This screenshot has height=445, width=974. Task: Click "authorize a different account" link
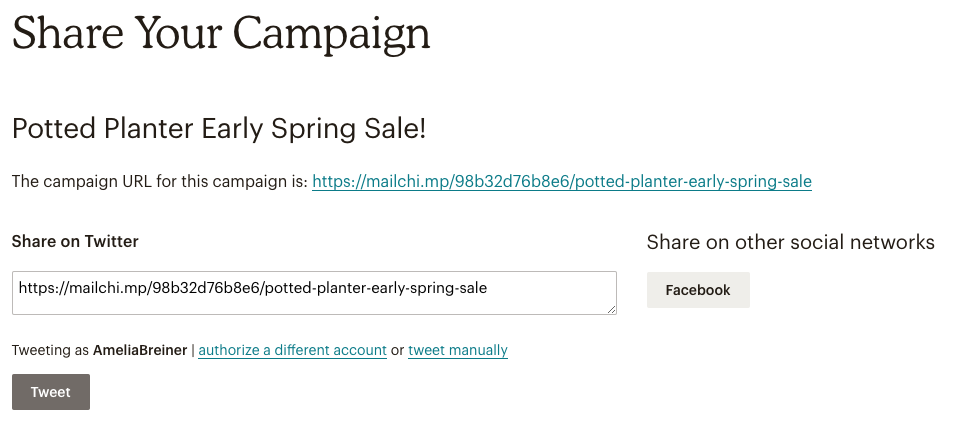tap(292, 351)
